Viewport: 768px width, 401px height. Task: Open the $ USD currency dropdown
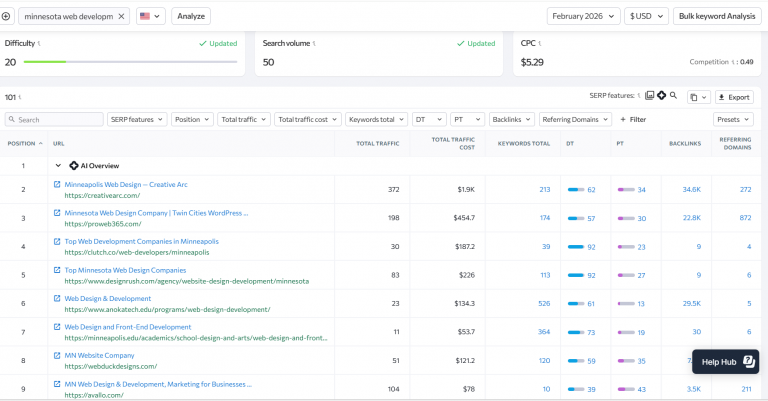click(645, 16)
